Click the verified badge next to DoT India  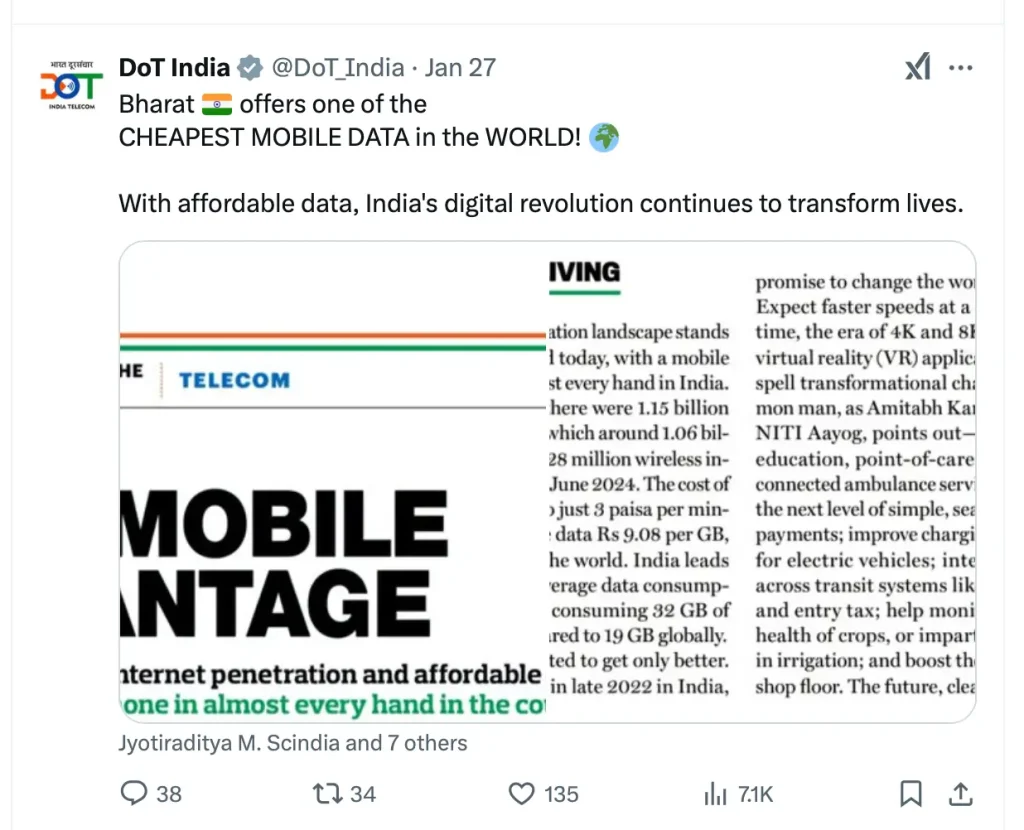tap(248, 67)
